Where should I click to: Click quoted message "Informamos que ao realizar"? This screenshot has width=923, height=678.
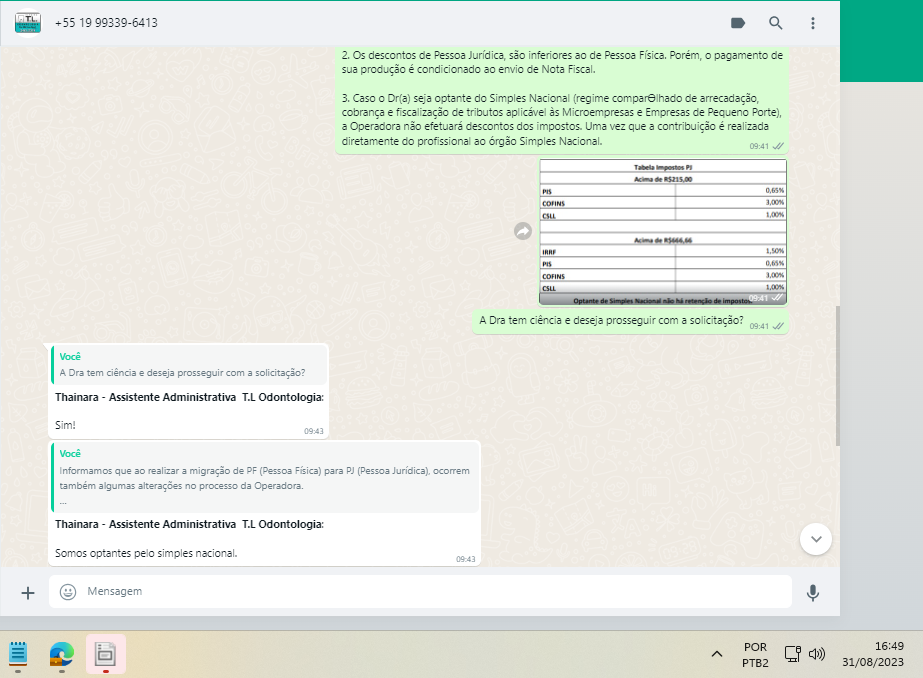(265, 478)
